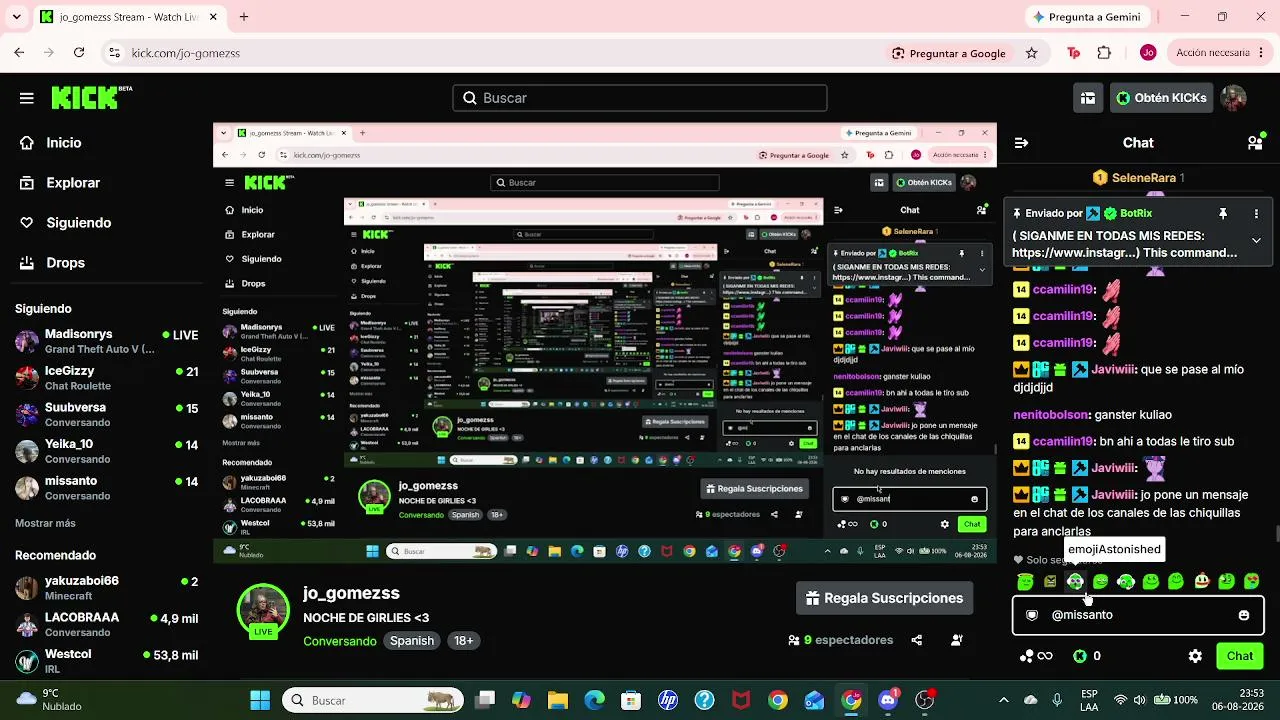Click Pregunta a Gemini button
This screenshot has height=720, width=1280.
pos(1086,17)
